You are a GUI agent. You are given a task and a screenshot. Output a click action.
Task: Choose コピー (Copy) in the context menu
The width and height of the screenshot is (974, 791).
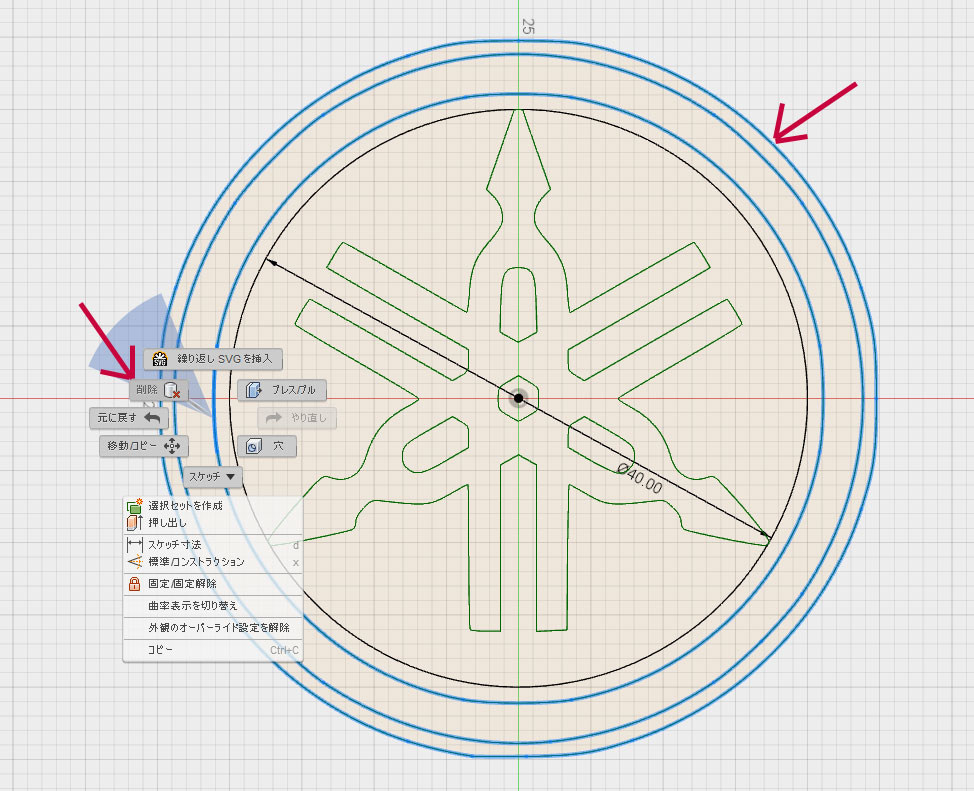pyautogui.click(x=160, y=650)
